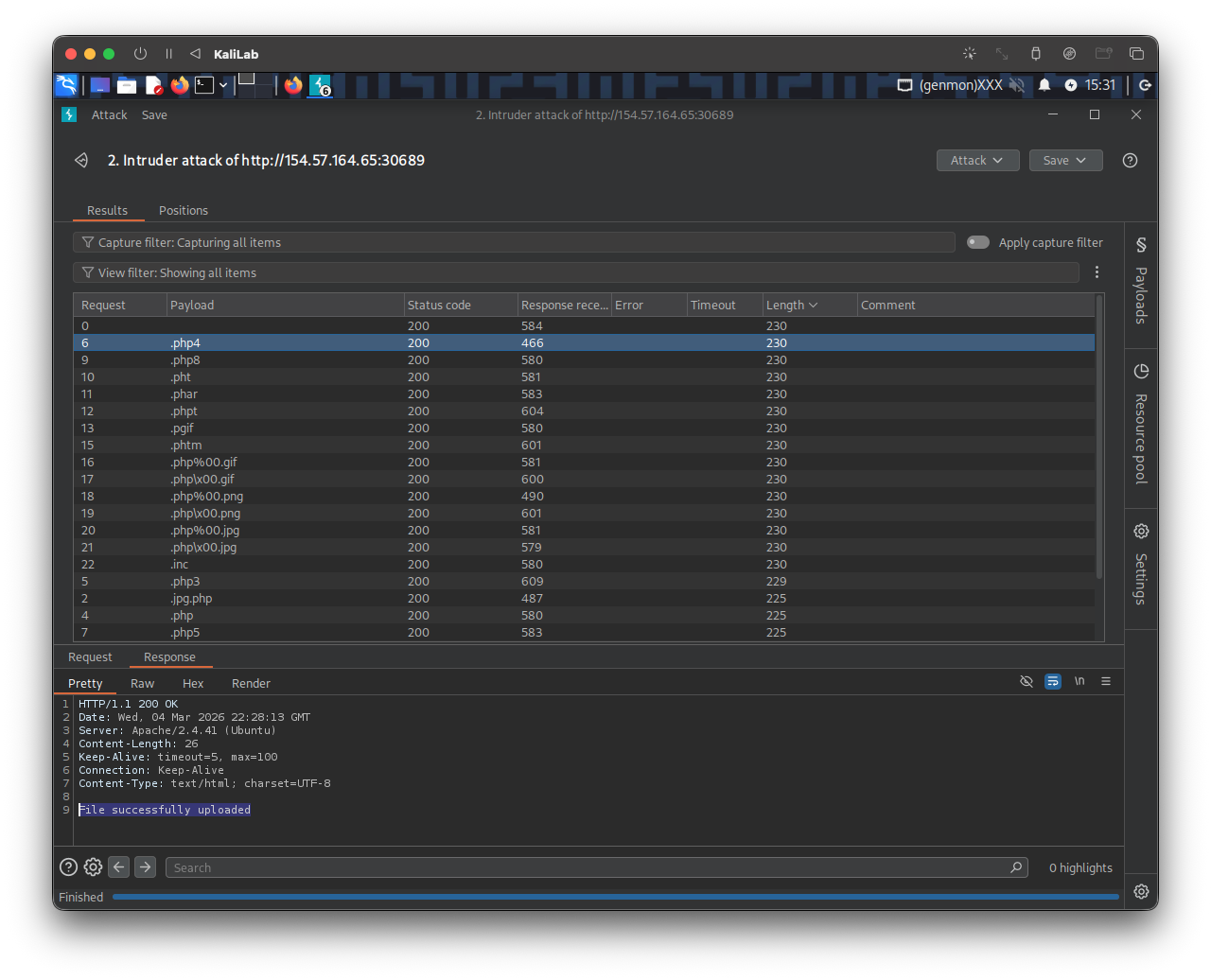Click the back arrow beside attack title
This screenshot has width=1211, height=980.
pos(81,161)
